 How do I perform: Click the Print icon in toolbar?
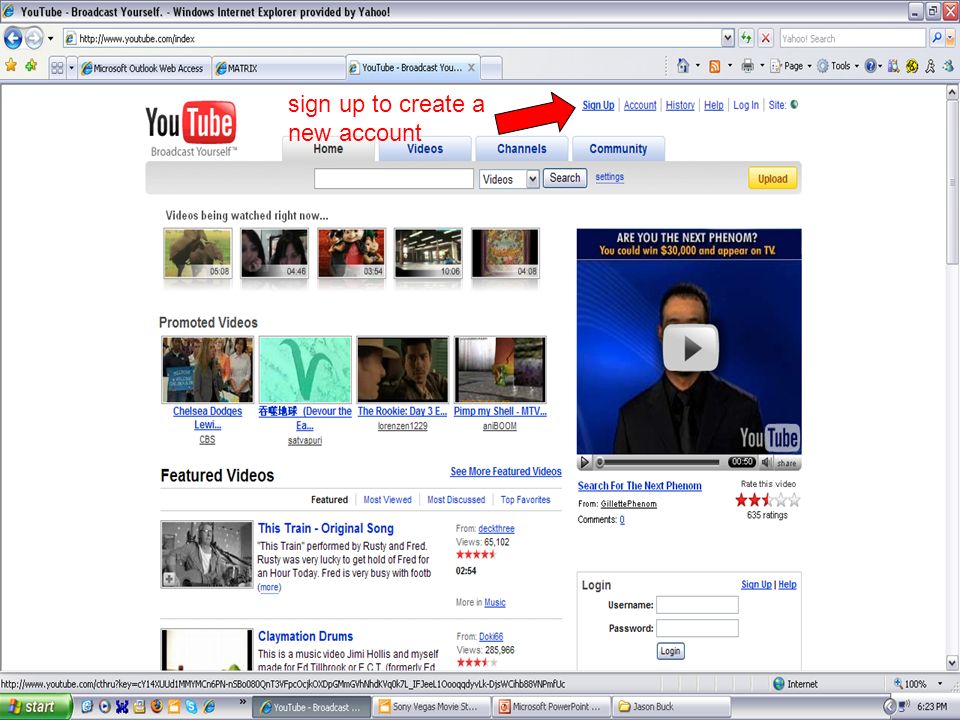747,66
